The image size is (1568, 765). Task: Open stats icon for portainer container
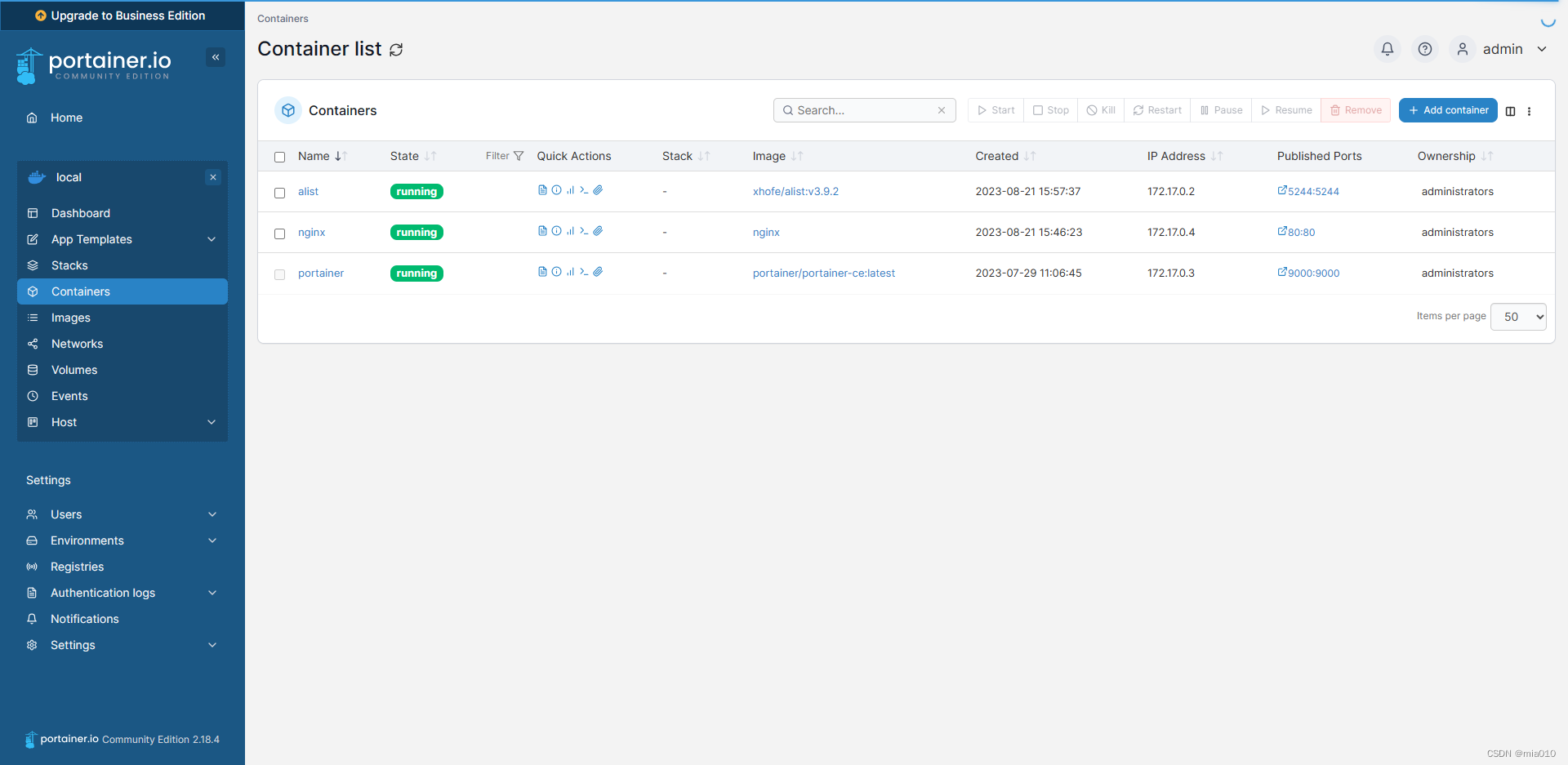pos(570,272)
